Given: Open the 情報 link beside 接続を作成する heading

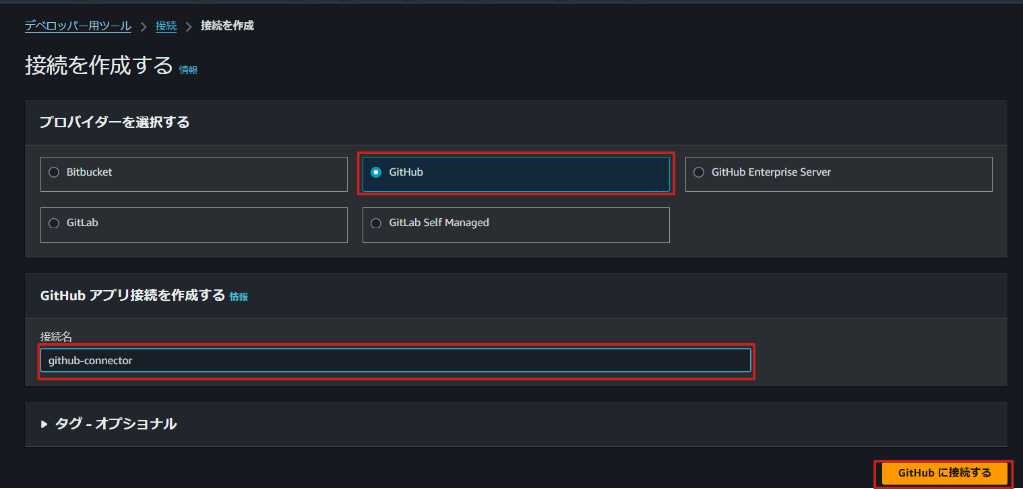Looking at the screenshot, I should pos(189,70).
